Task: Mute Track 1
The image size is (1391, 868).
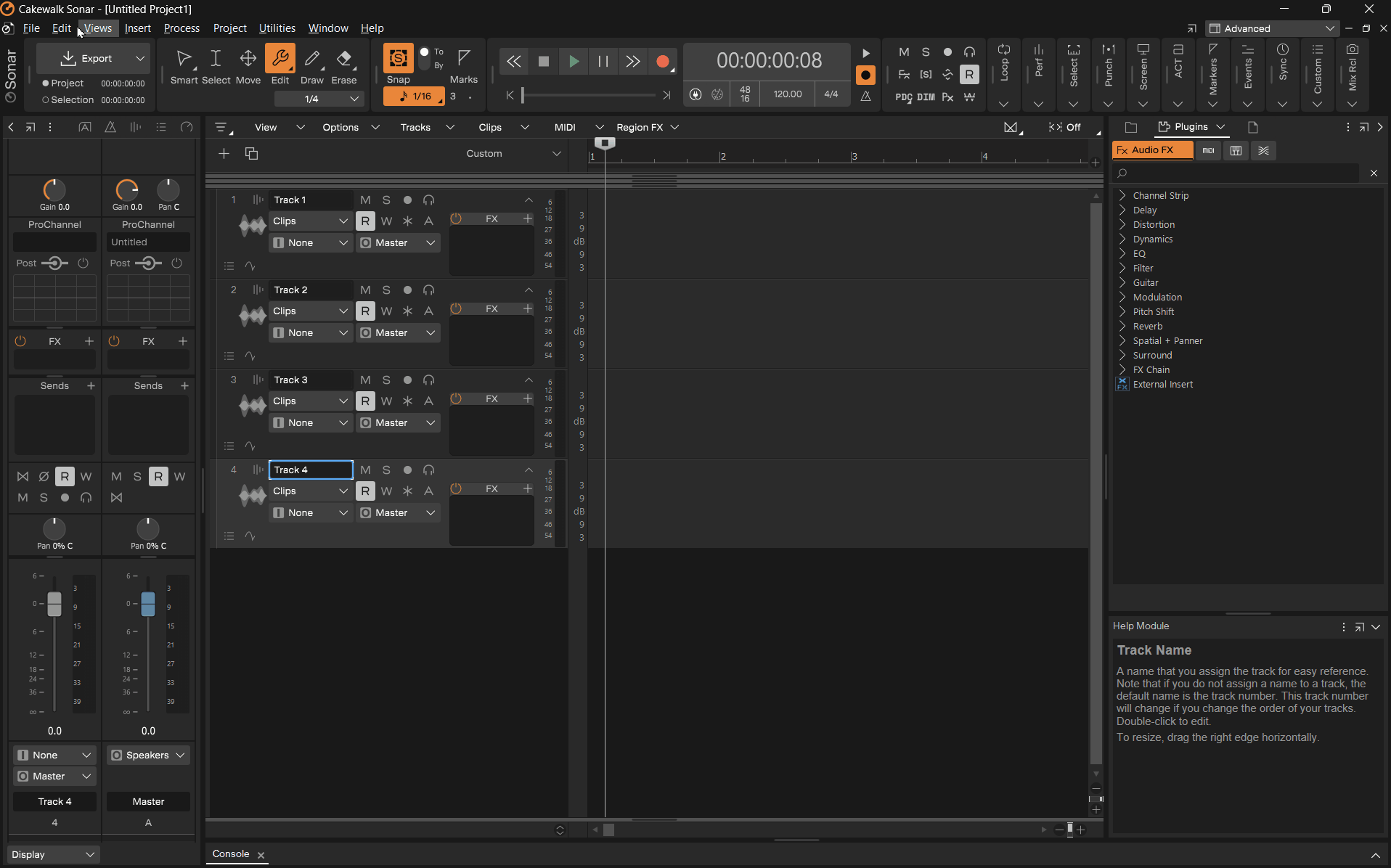Action: (365, 200)
